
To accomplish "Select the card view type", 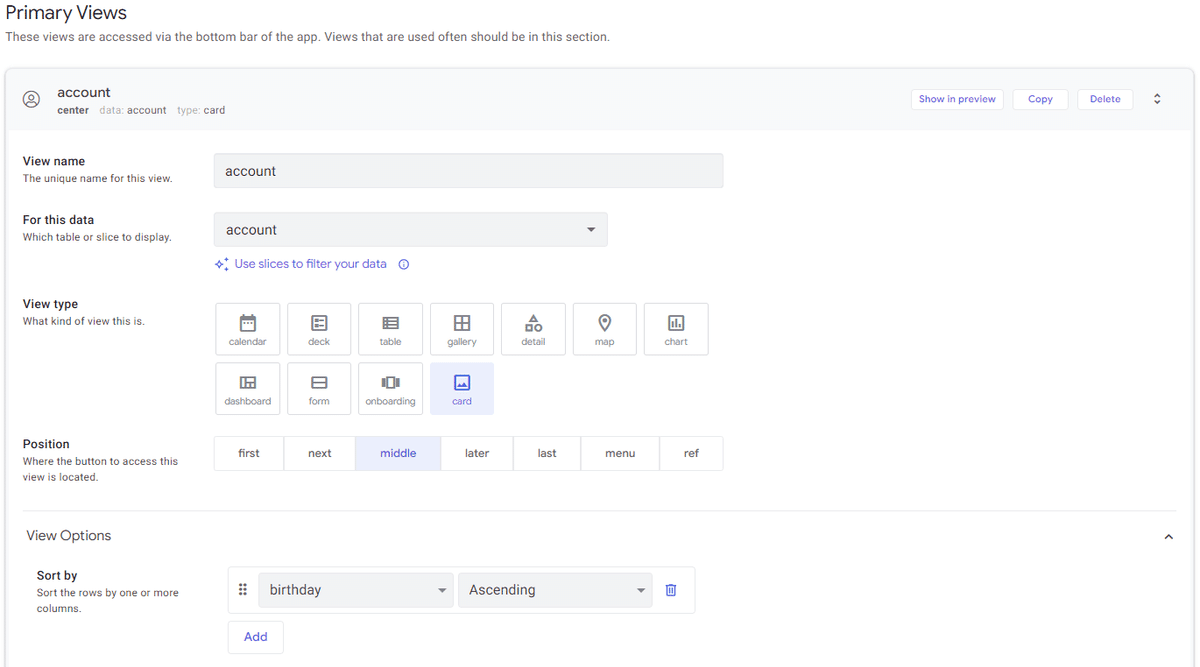I will (x=462, y=389).
